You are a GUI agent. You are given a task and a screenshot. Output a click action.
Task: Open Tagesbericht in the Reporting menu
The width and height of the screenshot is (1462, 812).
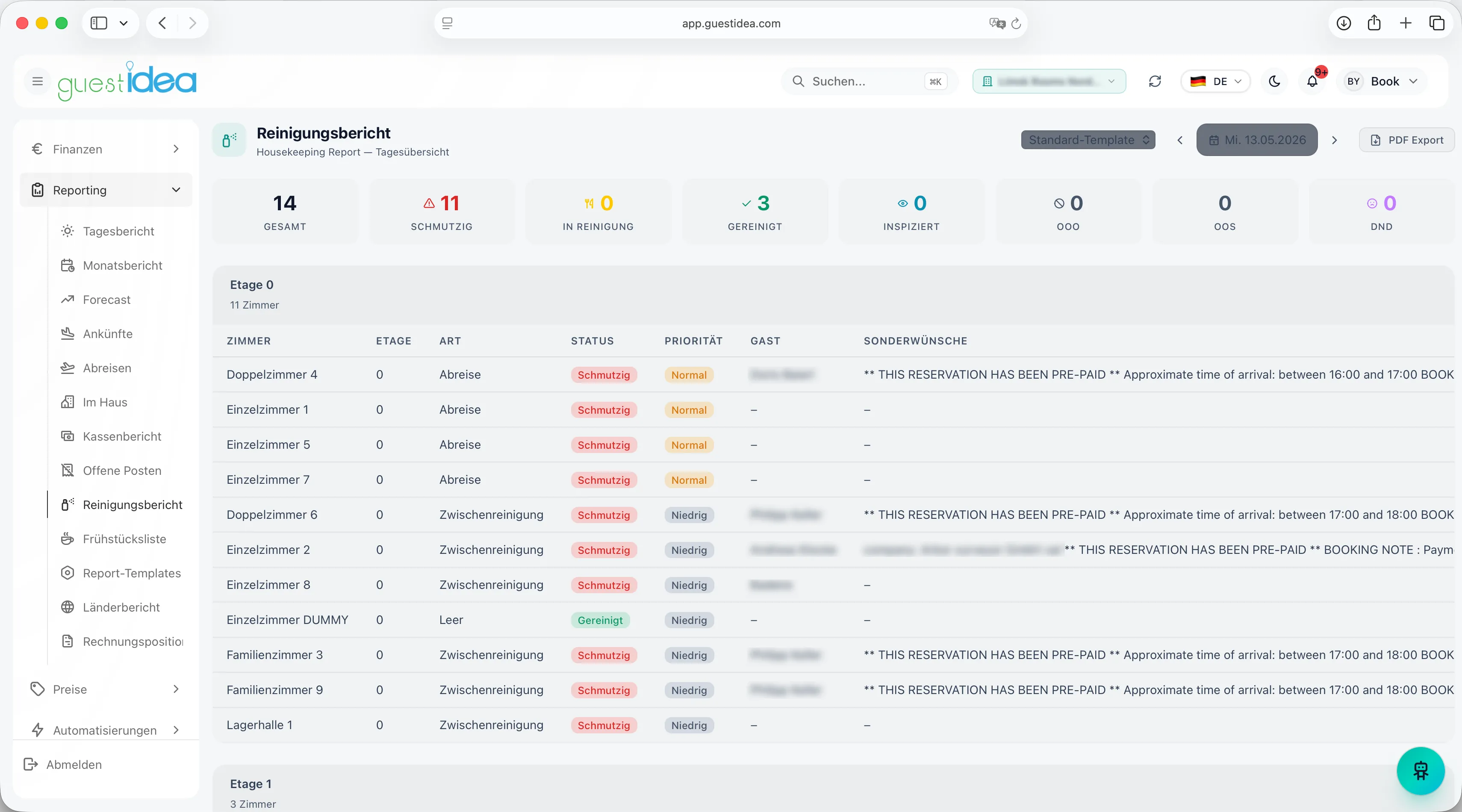click(118, 231)
